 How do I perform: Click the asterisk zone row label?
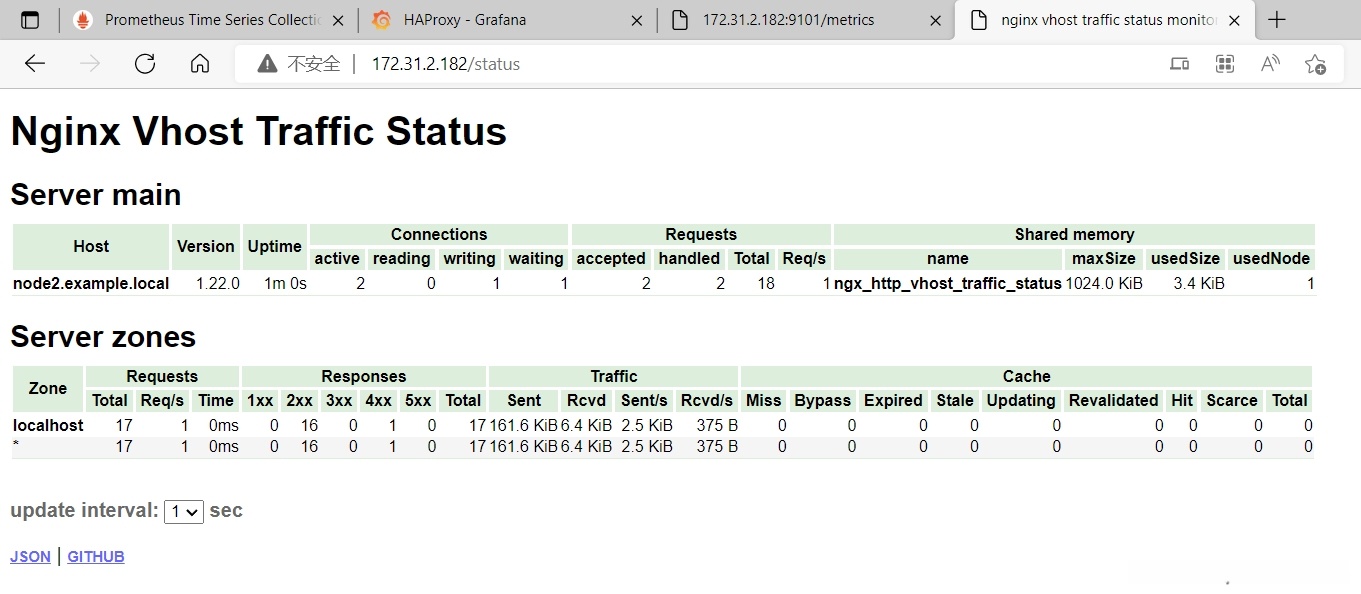(15, 445)
